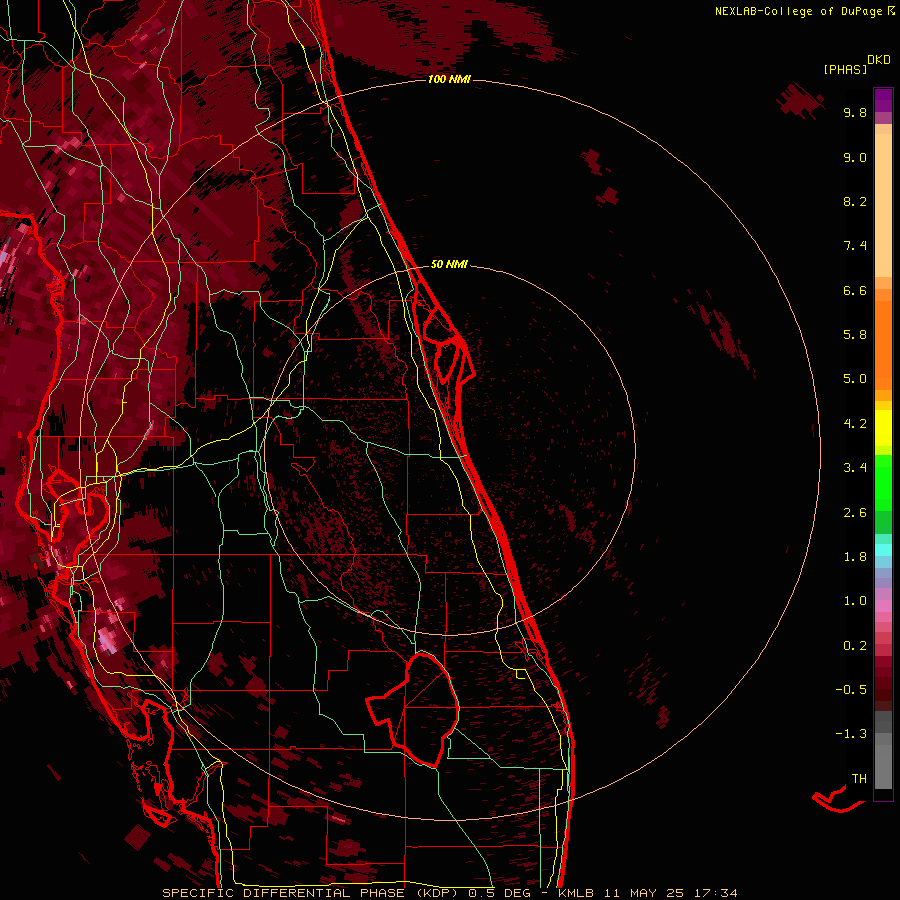This screenshot has width=900, height=900.
Task: Click the 5.0 scale value
Action: coord(855,379)
